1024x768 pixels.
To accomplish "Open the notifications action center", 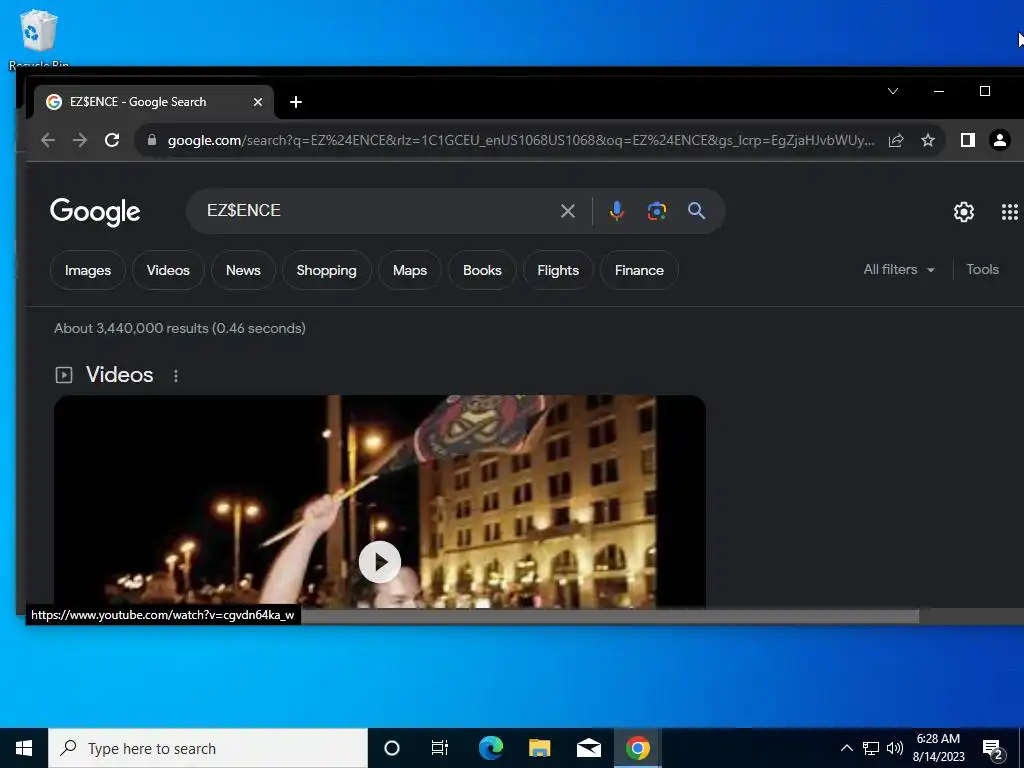I will tap(993, 750).
